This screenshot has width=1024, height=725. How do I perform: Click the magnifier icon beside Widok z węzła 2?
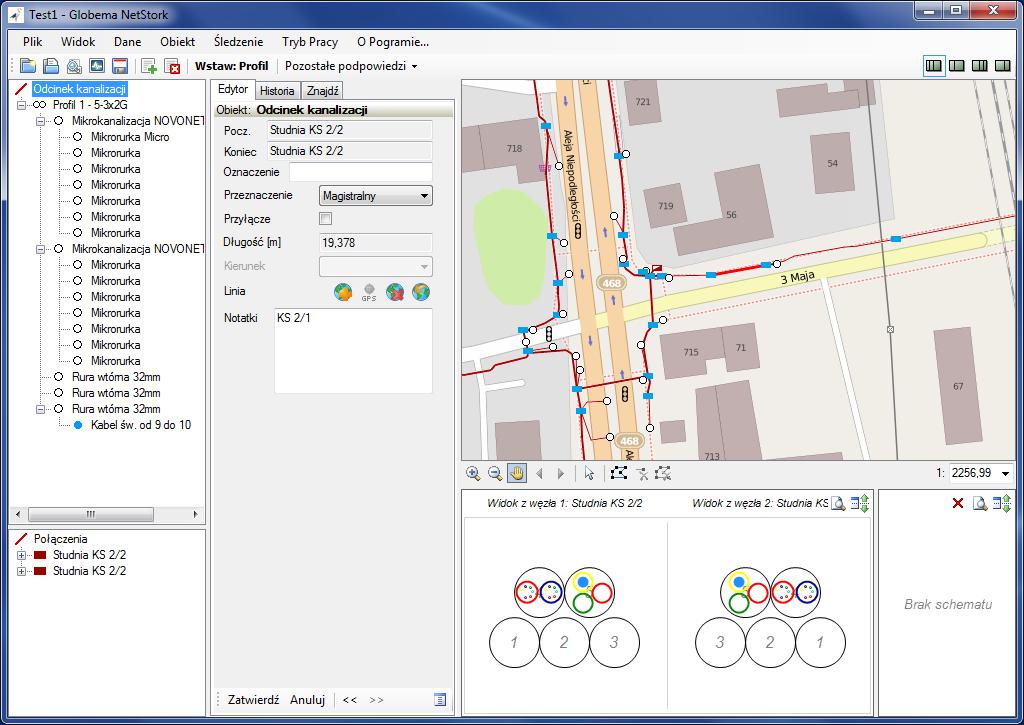click(x=838, y=503)
